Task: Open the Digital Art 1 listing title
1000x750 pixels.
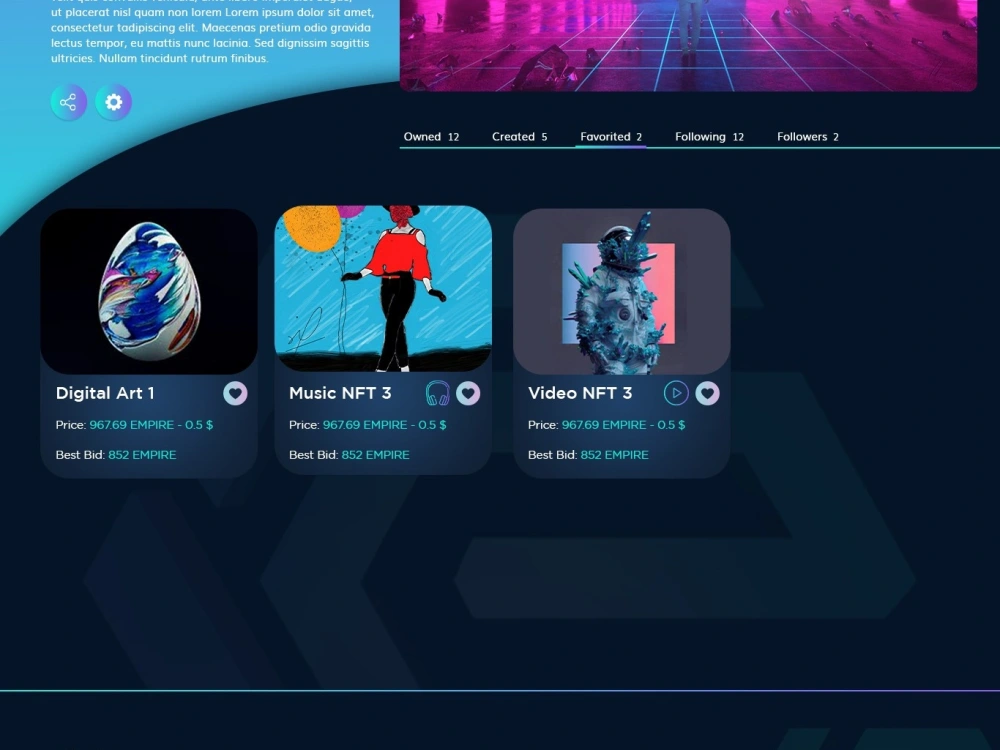Action: [x=105, y=393]
